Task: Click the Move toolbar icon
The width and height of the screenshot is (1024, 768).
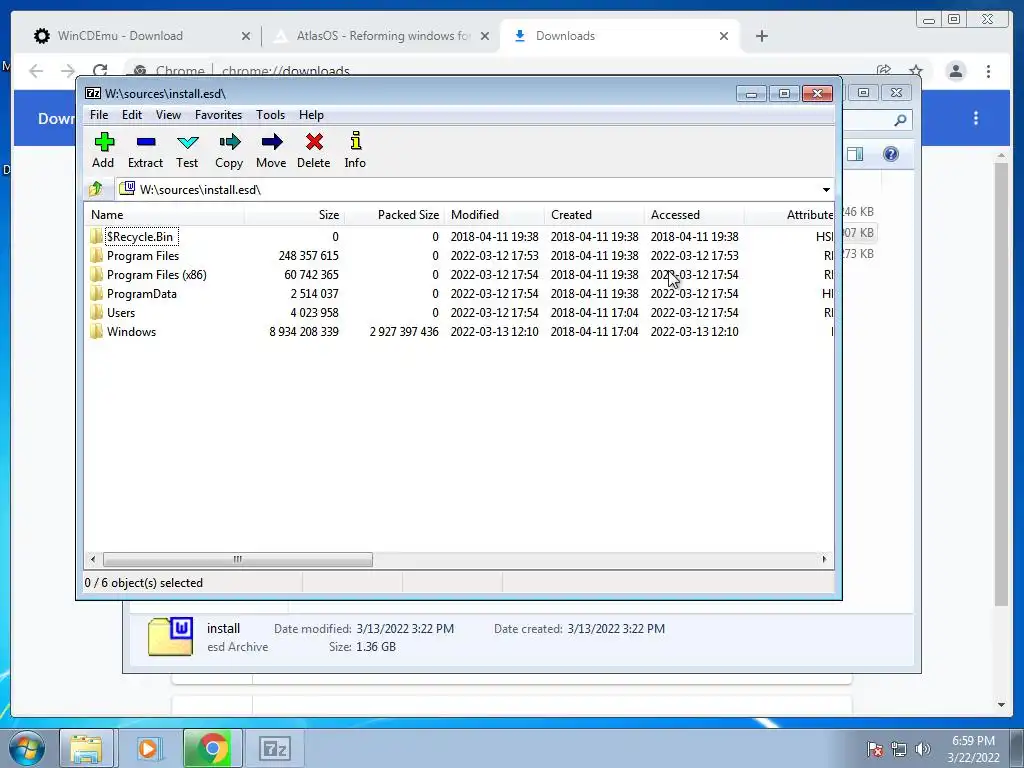Action: [x=271, y=142]
